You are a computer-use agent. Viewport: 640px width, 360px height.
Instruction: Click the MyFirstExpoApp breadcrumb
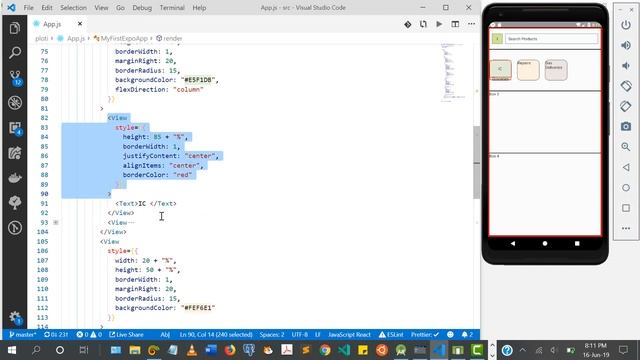point(124,38)
